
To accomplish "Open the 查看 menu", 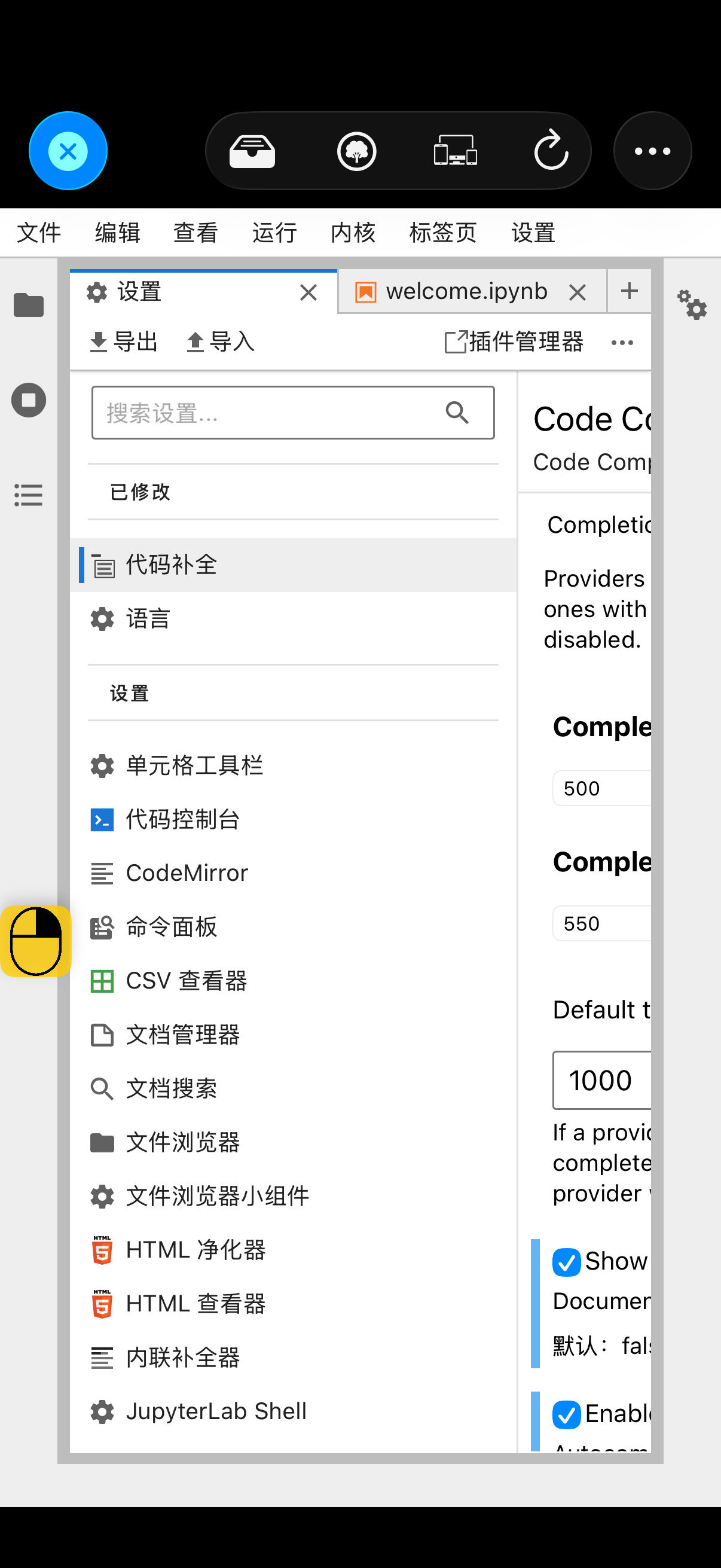I will pyautogui.click(x=196, y=233).
